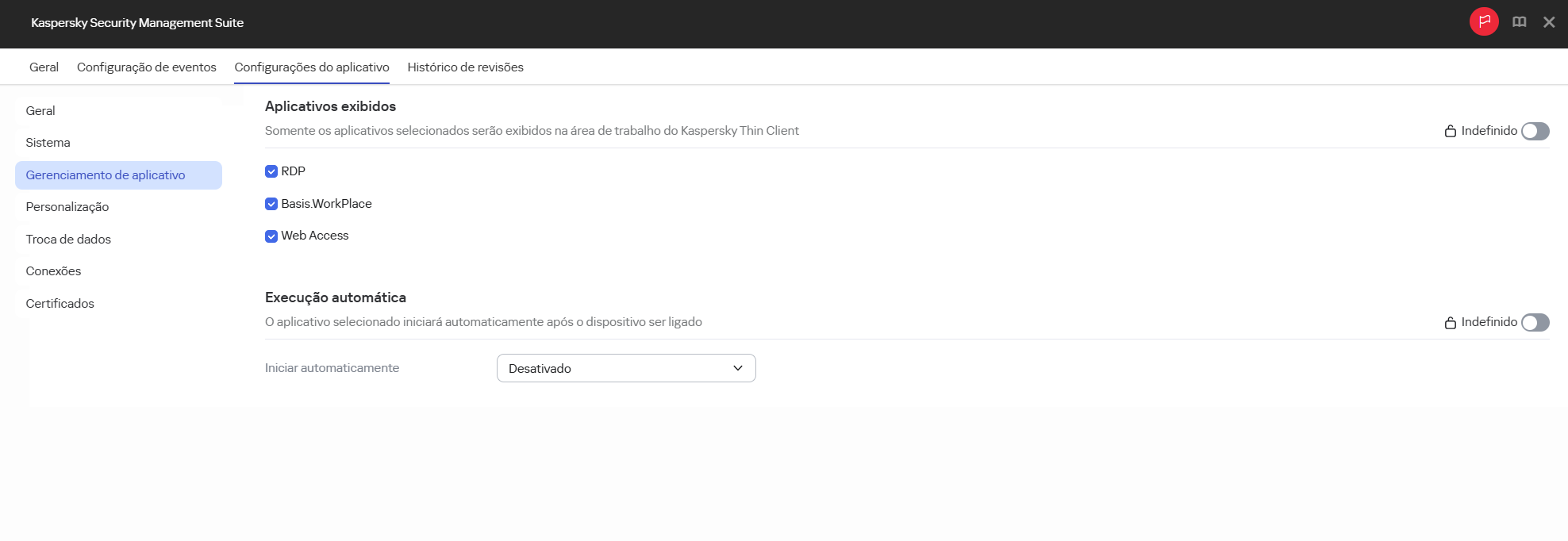
Task: Uncheck the RDP checkbox
Action: tap(271, 171)
